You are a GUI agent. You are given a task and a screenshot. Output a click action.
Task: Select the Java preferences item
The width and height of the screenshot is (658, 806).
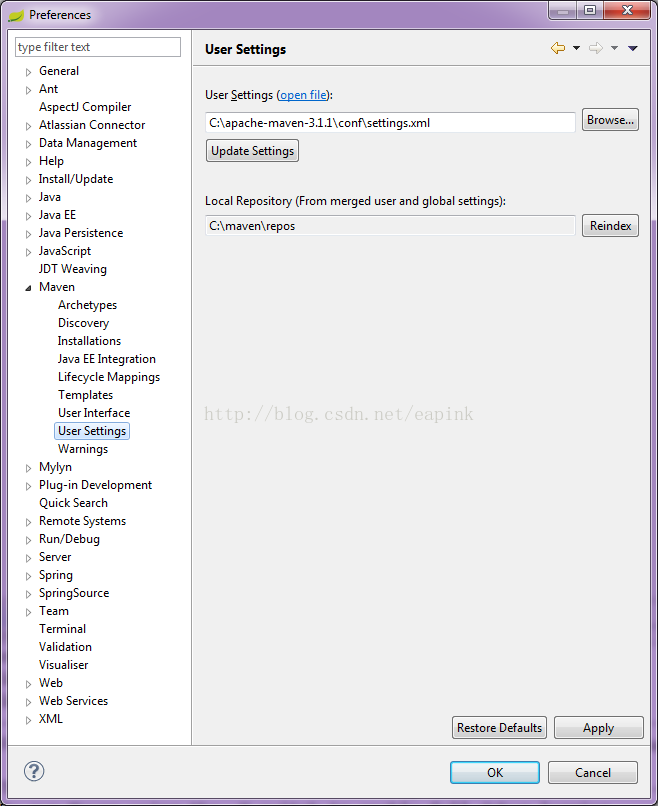(x=50, y=197)
